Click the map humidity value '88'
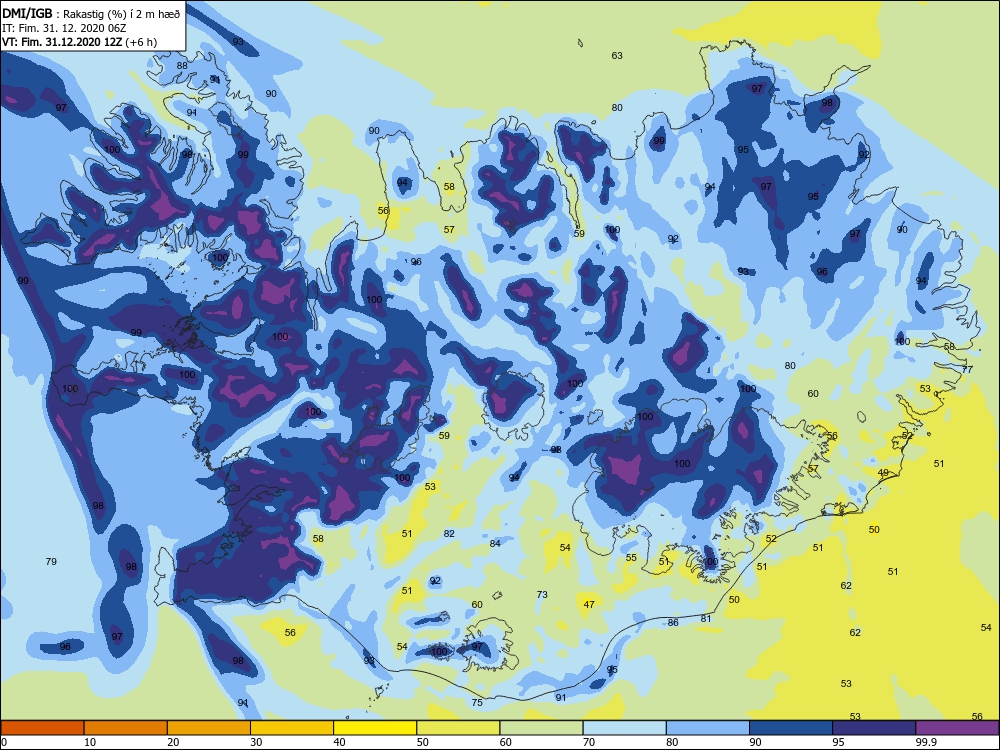 (x=182, y=66)
